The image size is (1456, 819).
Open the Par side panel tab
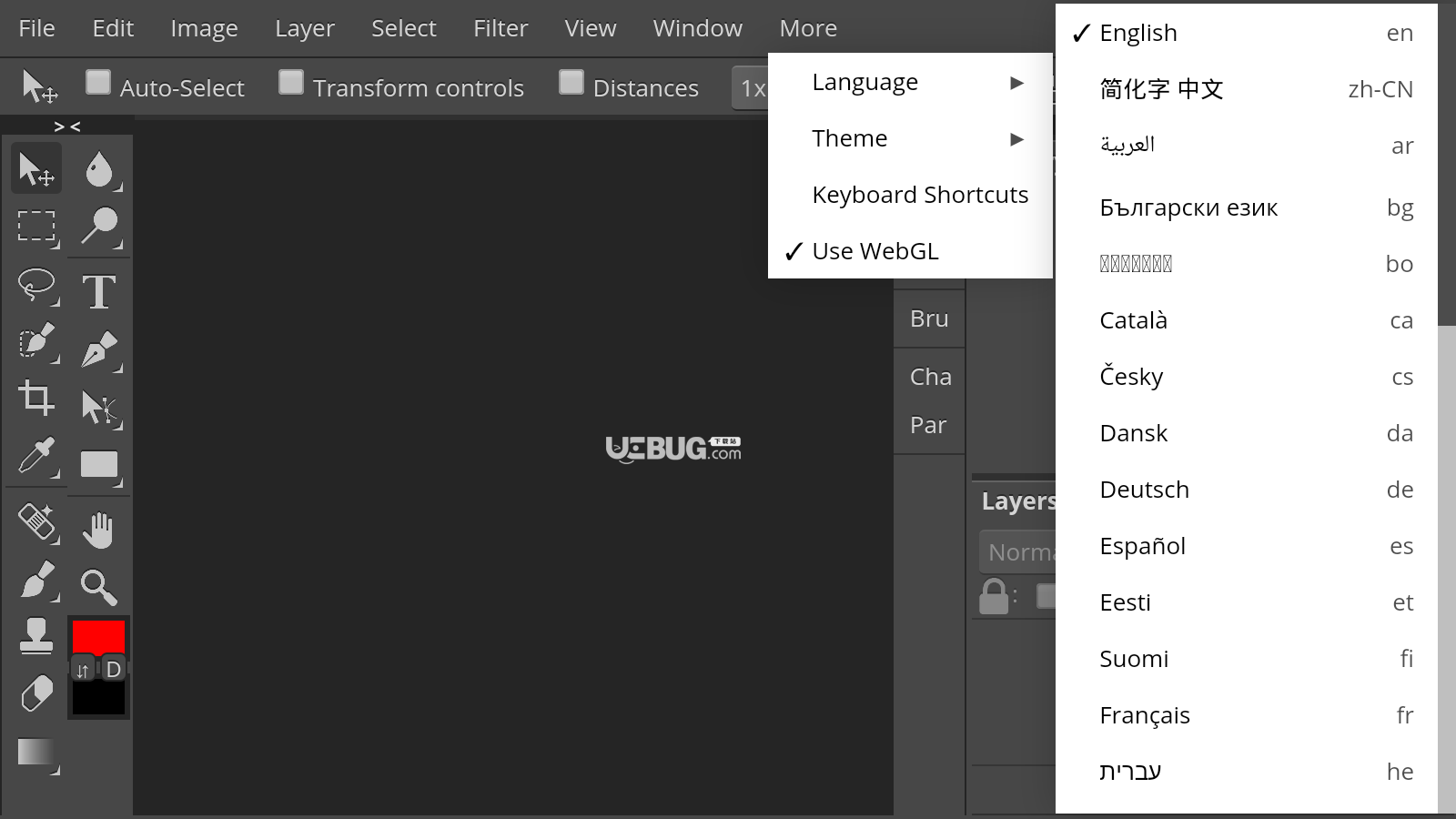(929, 425)
